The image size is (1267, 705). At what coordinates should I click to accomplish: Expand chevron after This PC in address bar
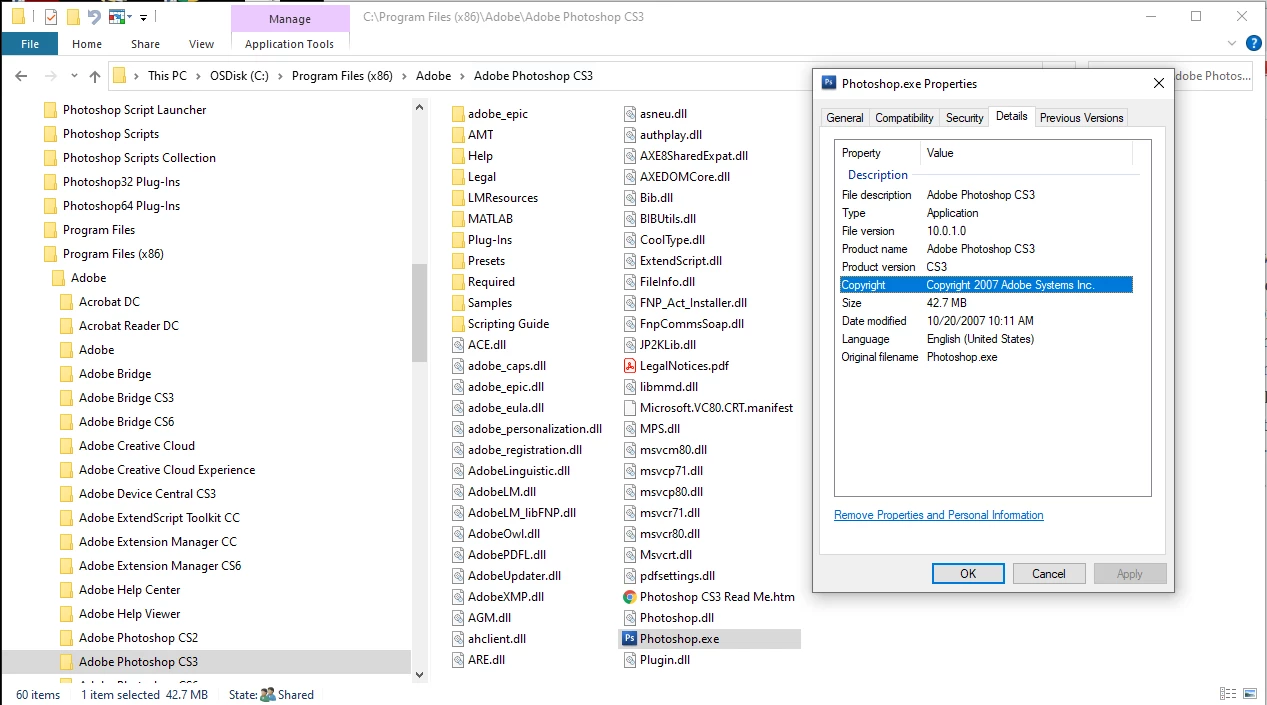198,76
